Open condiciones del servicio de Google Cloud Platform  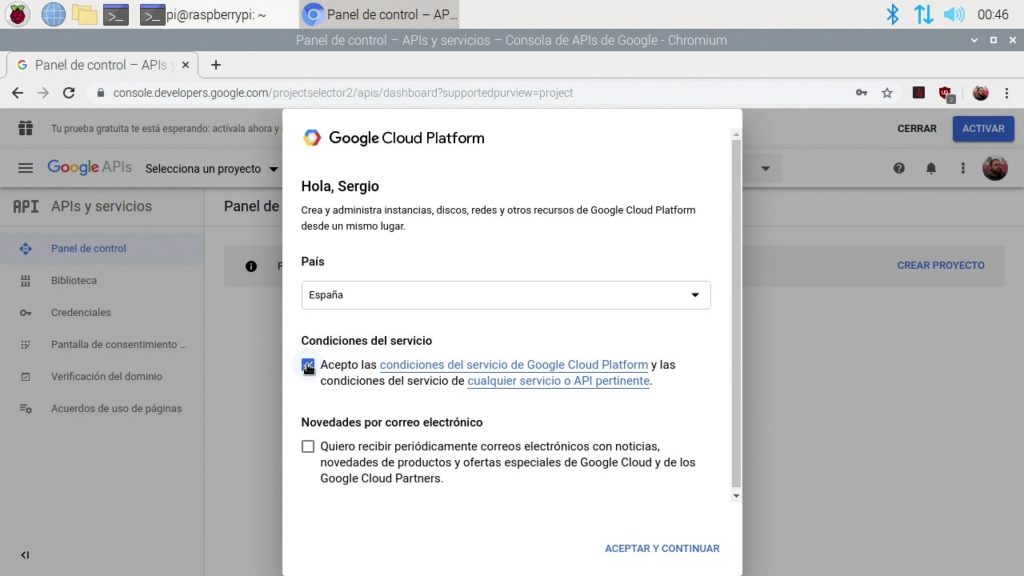pyautogui.click(x=514, y=364)
